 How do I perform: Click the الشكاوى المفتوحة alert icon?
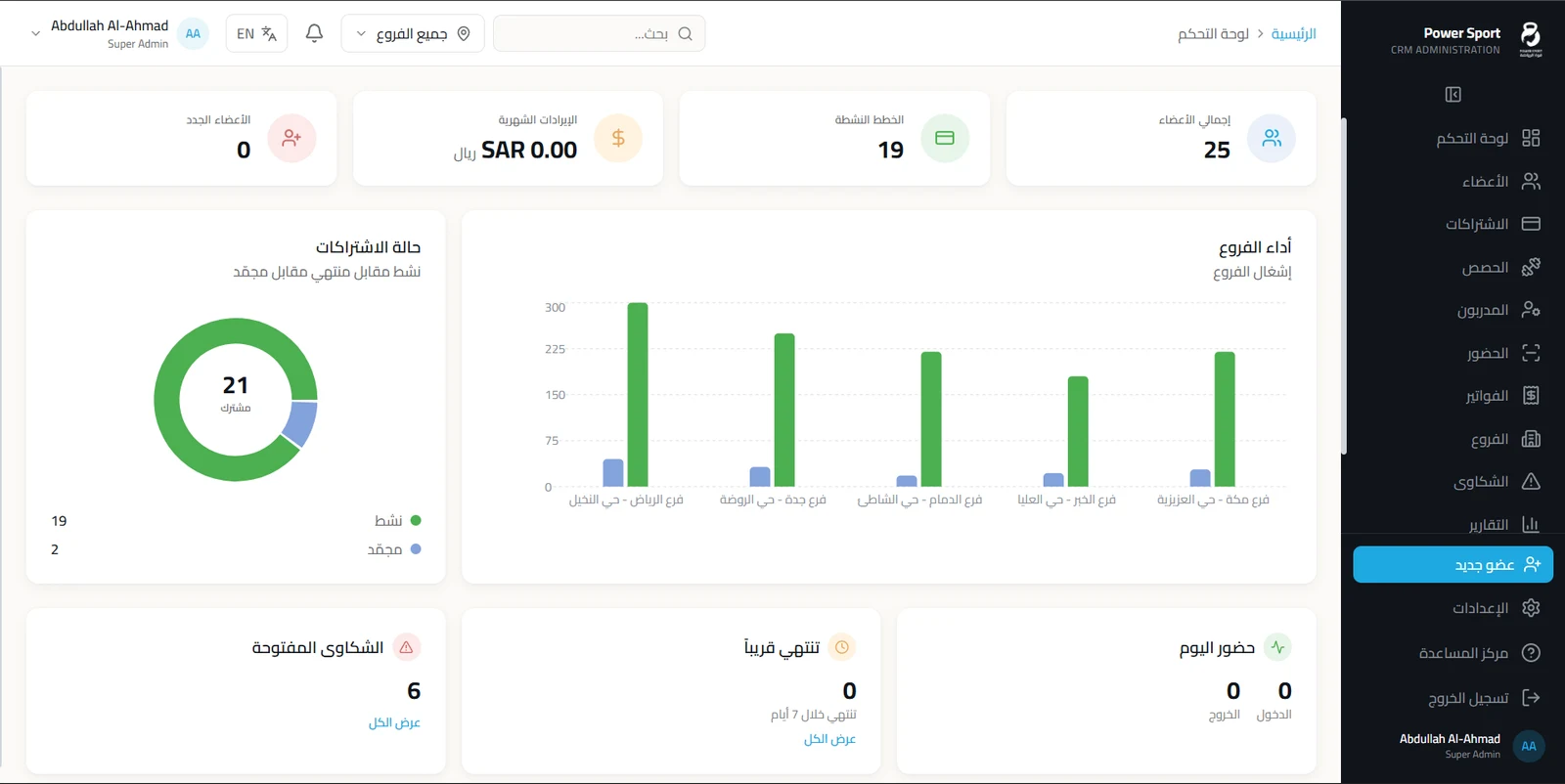(x=406, y=647)
